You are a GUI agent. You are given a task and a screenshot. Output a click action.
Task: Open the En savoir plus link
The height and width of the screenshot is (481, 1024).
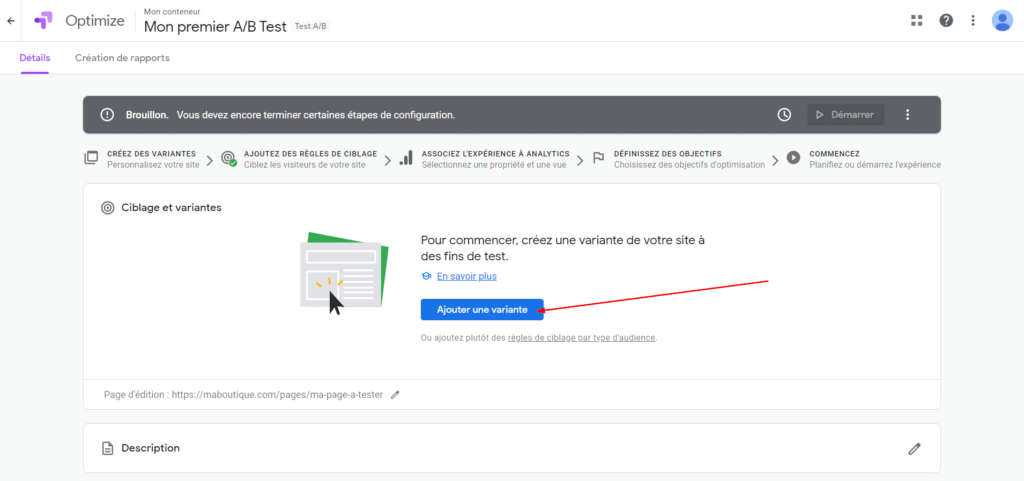tap(466, 276)
